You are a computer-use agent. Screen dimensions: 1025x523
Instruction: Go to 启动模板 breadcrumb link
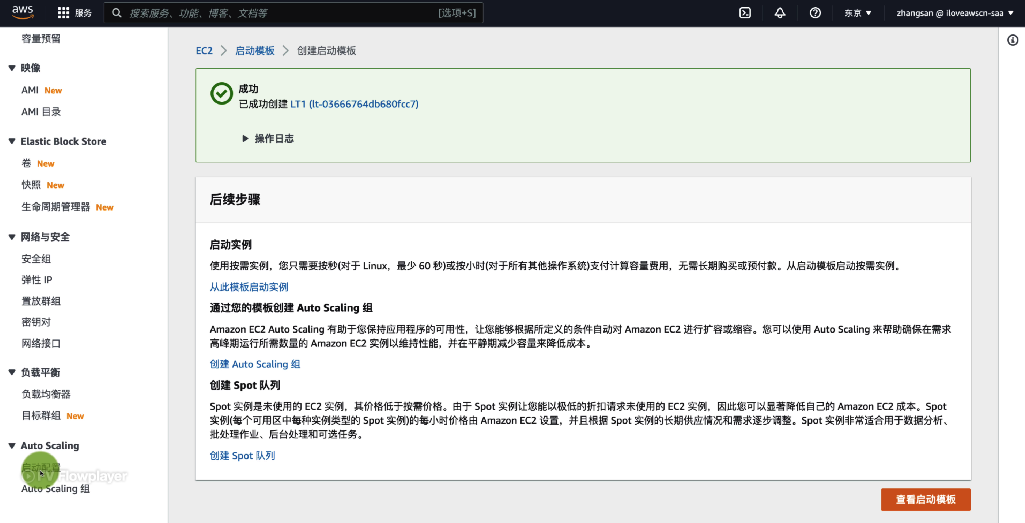pos(255,50)
